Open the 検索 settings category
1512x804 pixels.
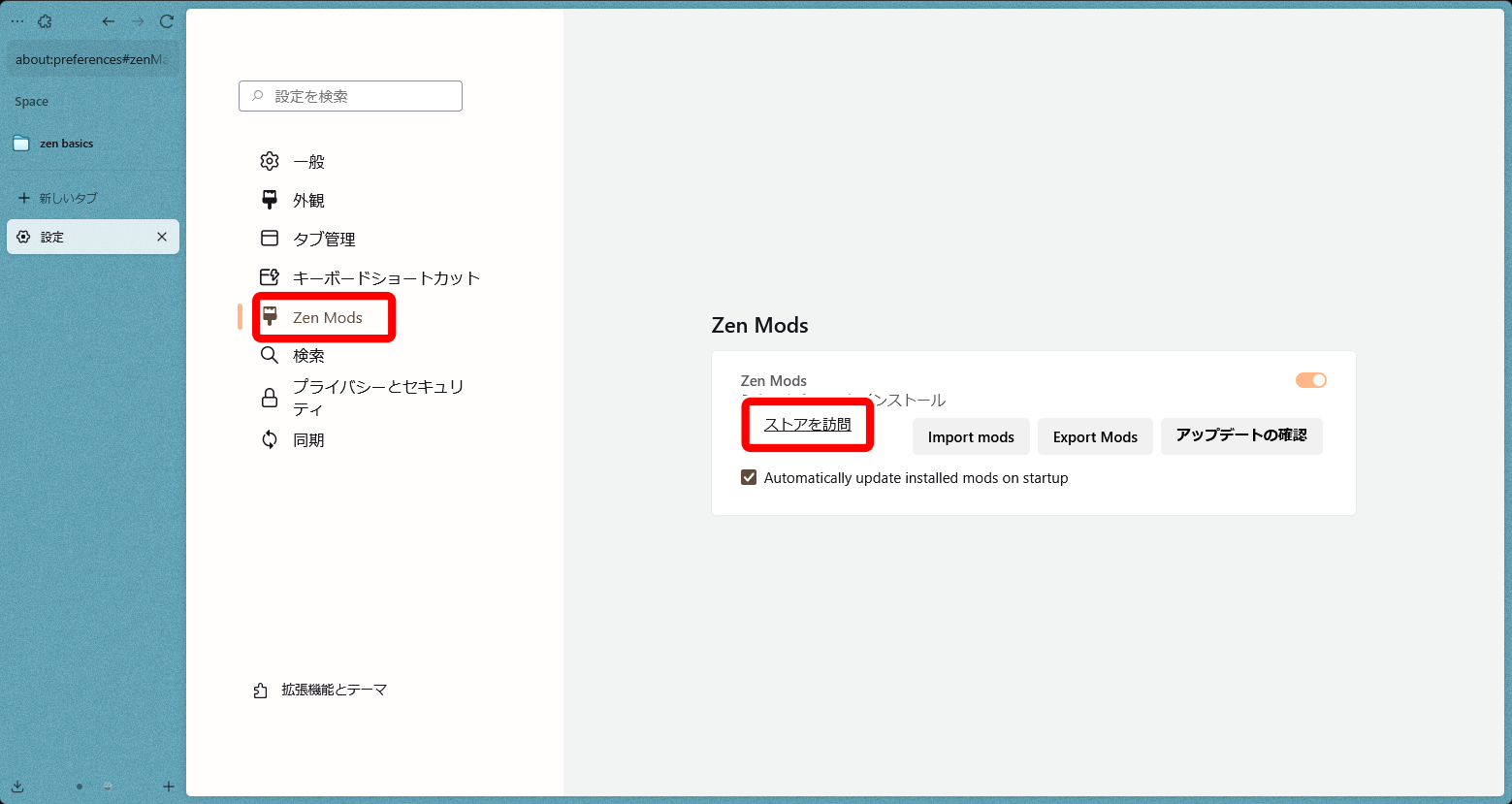point(292,356)
